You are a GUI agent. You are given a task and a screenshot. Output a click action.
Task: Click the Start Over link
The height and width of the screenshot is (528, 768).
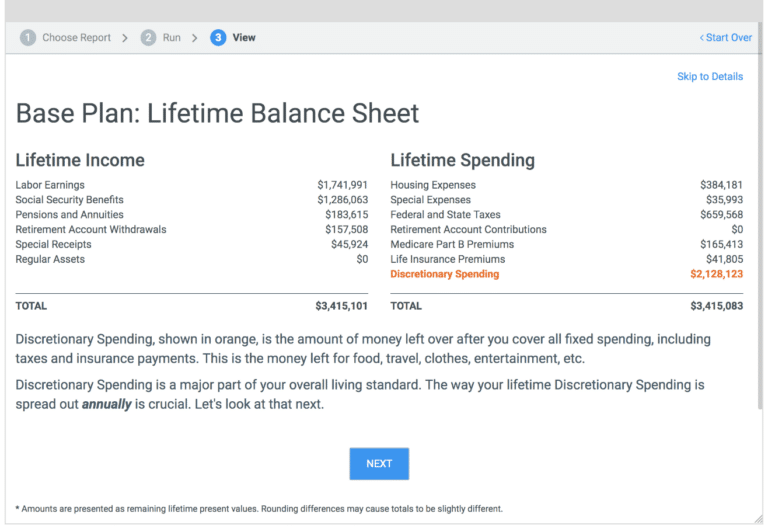point(726,38)
